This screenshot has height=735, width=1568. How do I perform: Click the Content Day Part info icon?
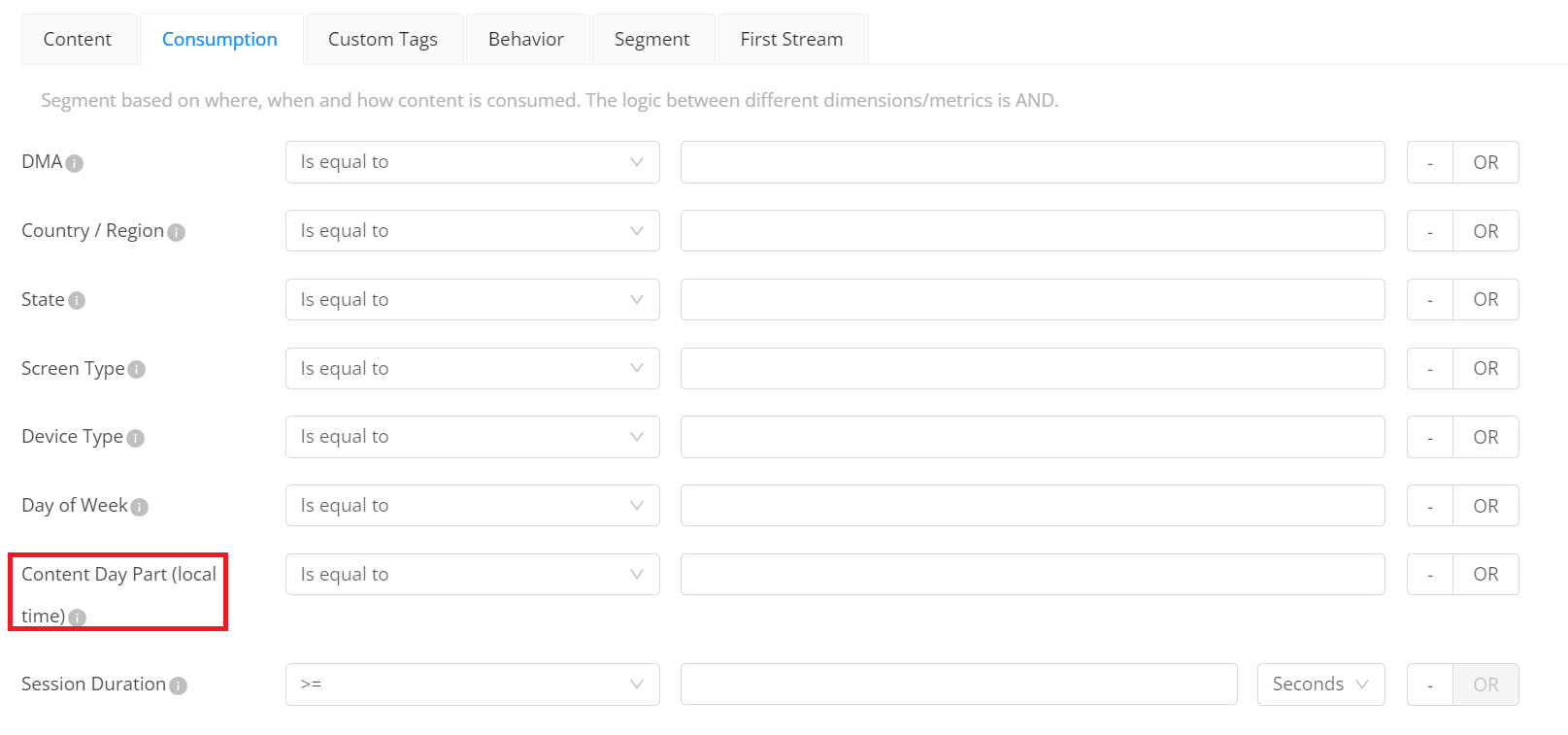(78, 618)
